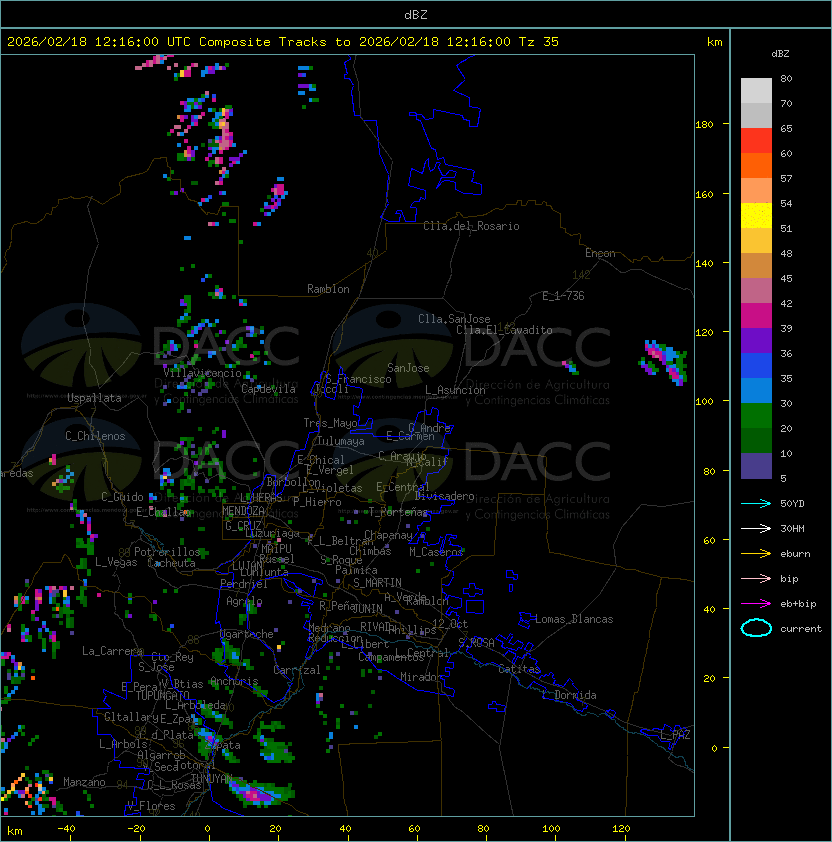Pick the bright yellow 51-54 dBZ band

click(756, 216)
